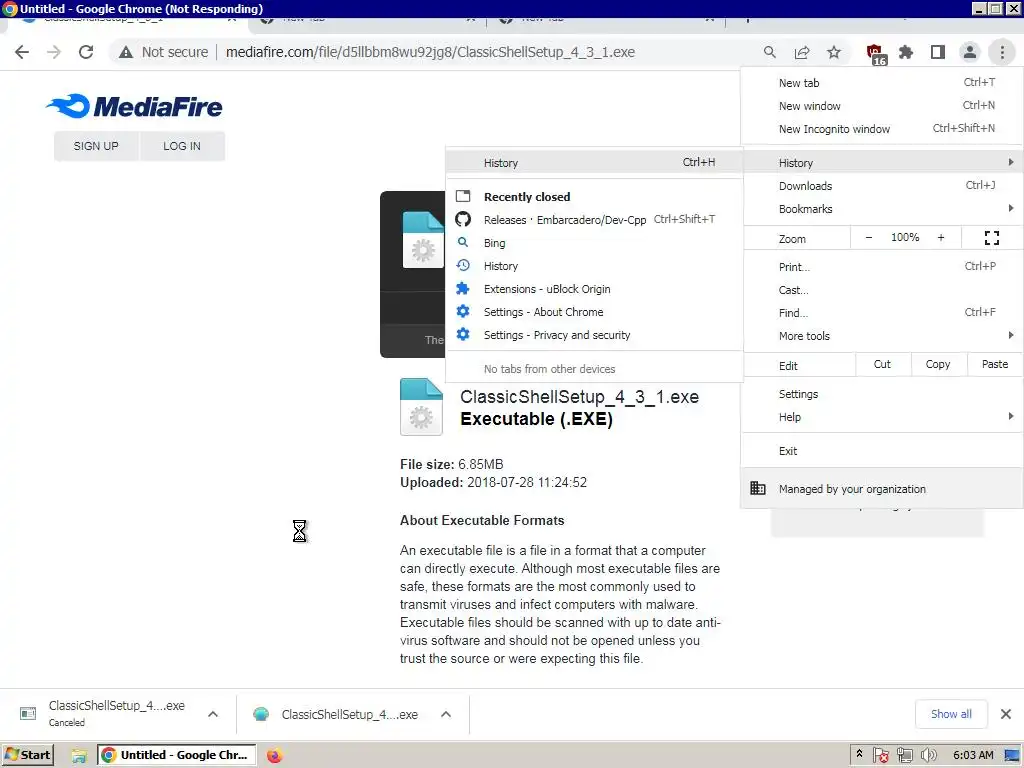Image resolution: width=1024 pixels, height=768 pixels.
Task: Select Print... from Chrome menu
Action: (882, 266)
